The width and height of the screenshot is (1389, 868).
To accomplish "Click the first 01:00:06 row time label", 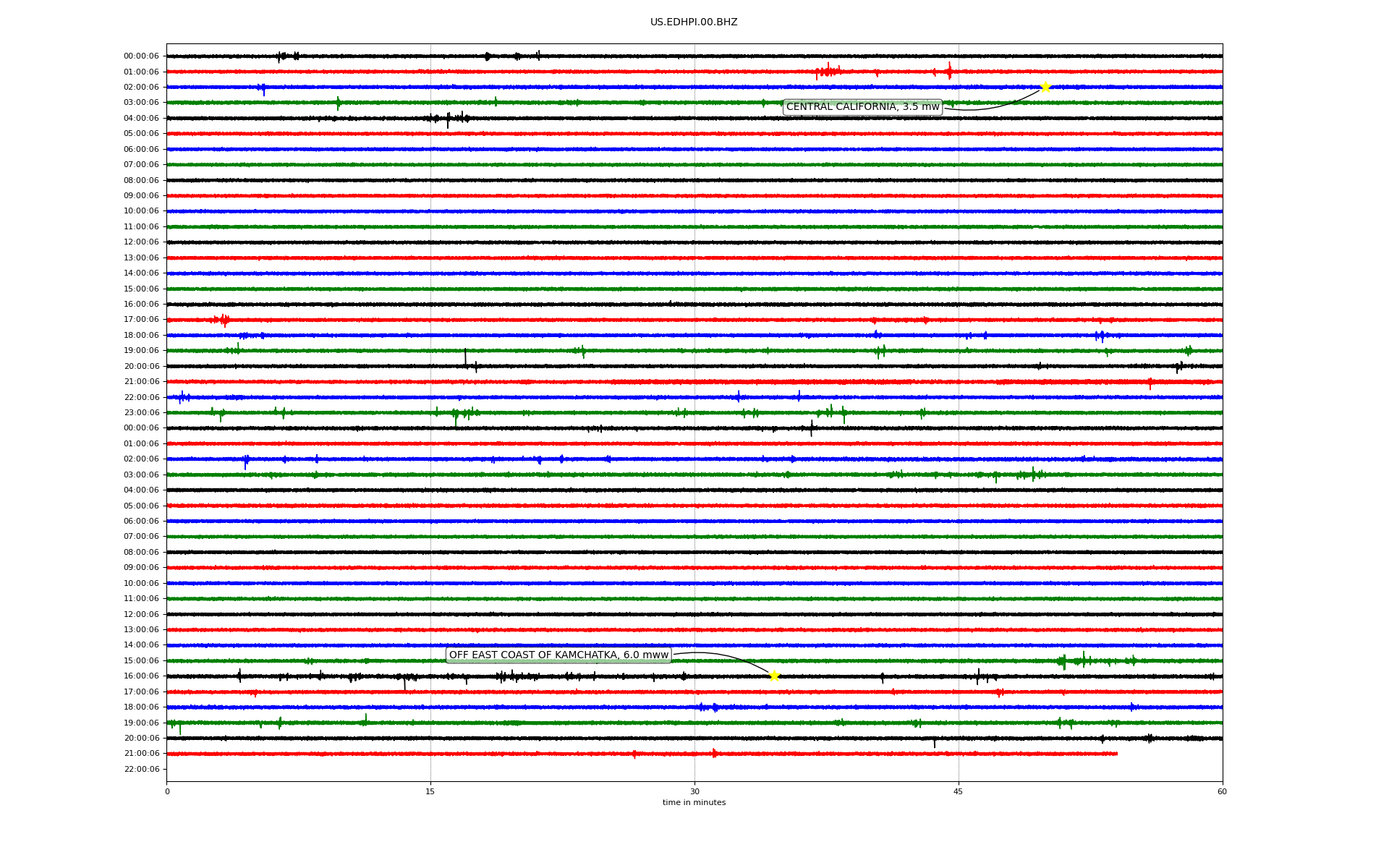I will pos(141,72).
